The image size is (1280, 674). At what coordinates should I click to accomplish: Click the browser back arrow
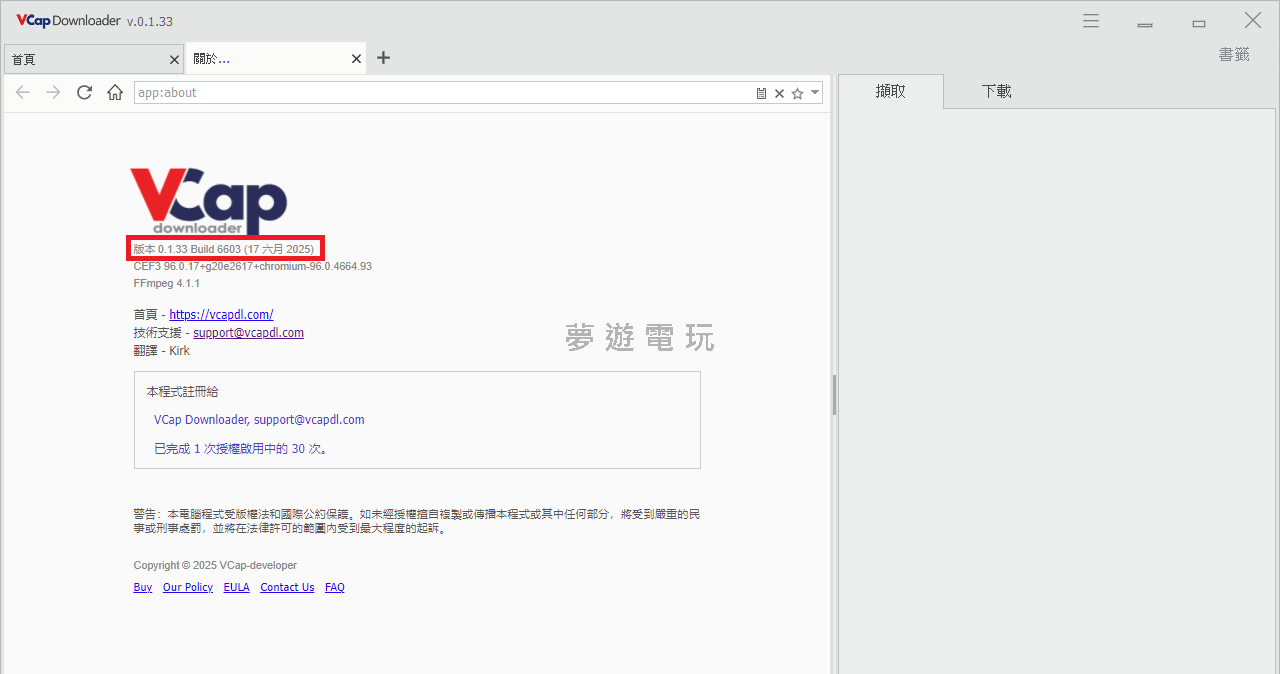(23, 93)
